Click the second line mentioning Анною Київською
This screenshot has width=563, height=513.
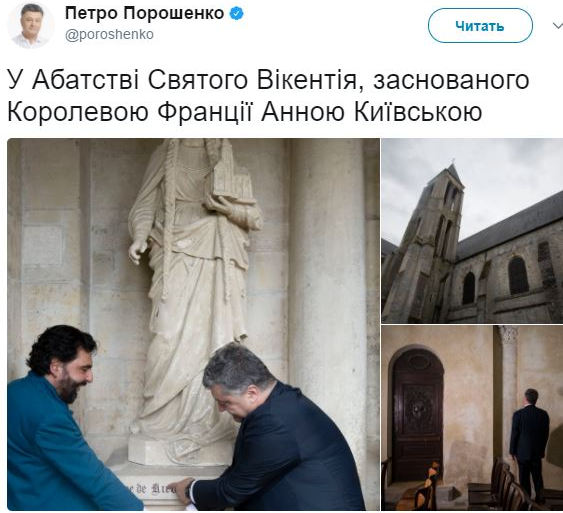click(245, 112)
